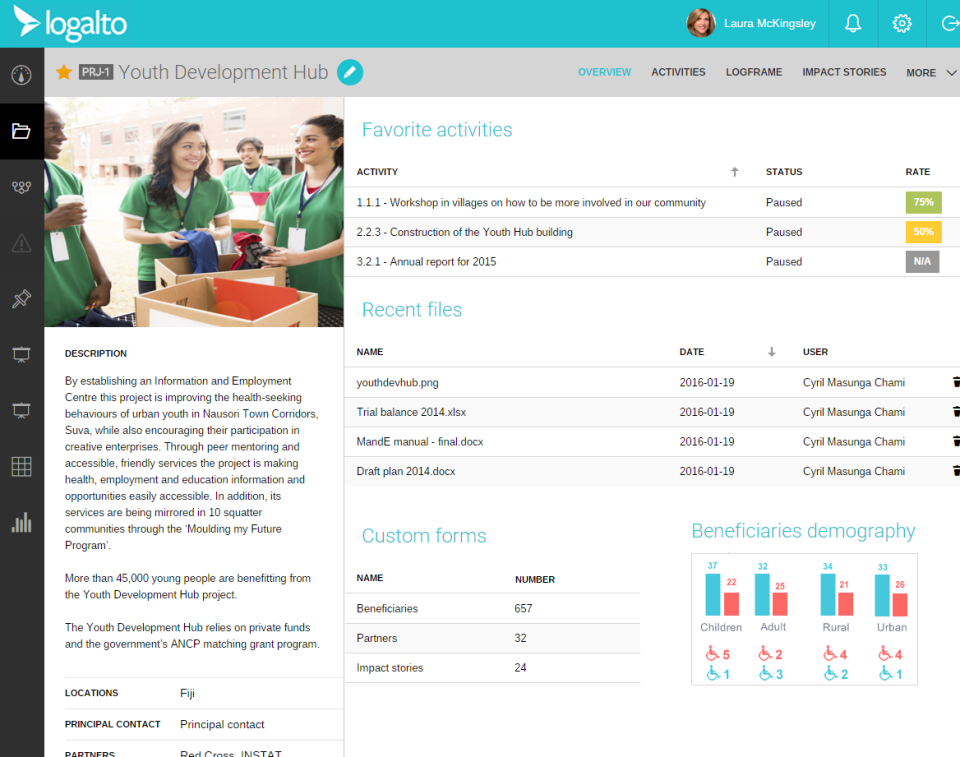Toggle sort order on the ACTIVITY column
The image size is (960, 757).
pos(734,172)
